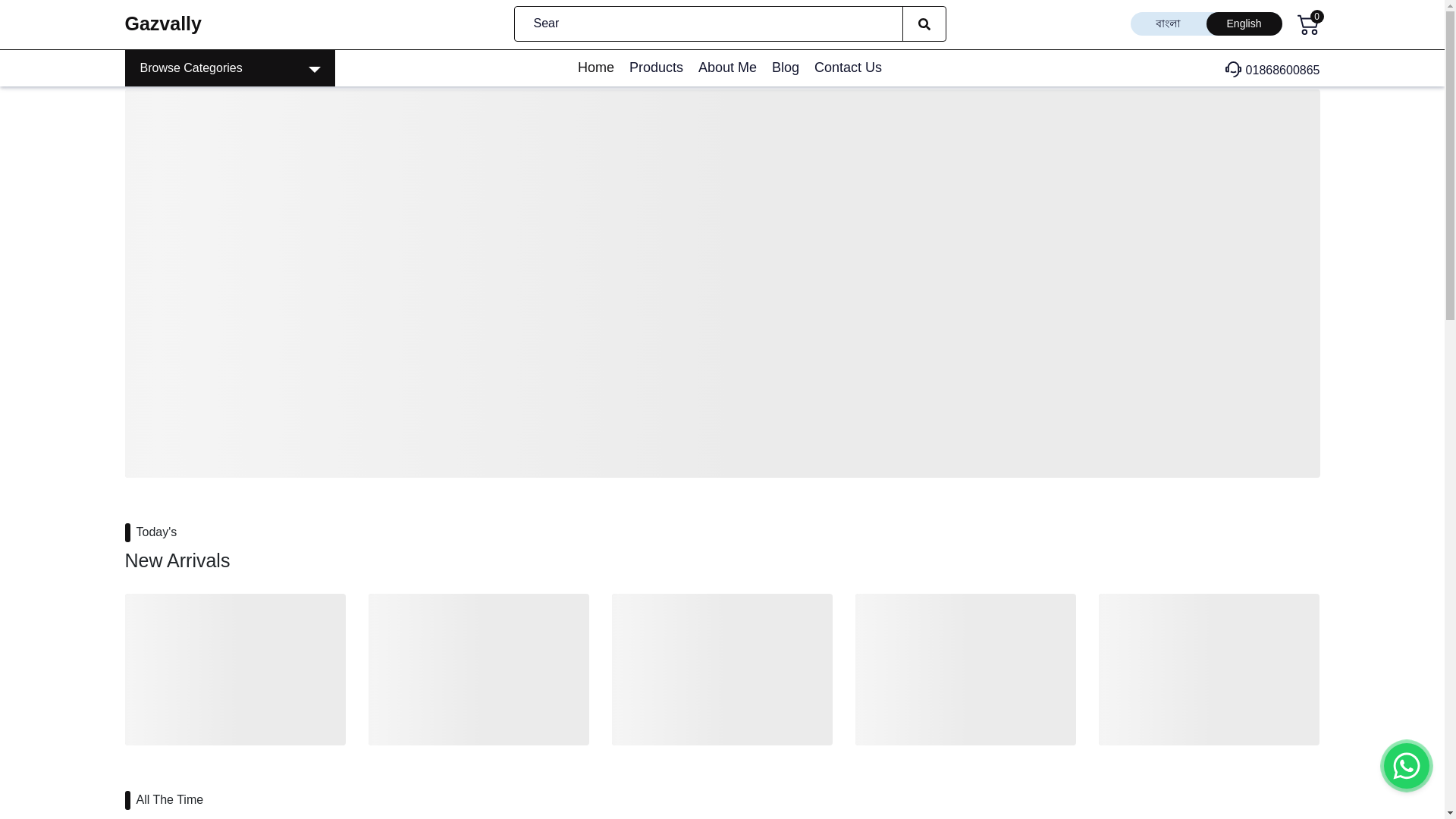Viewport: 1456px width, 819px height.
Task: Call phone number 01868600865
Action: coord(1282,71)
